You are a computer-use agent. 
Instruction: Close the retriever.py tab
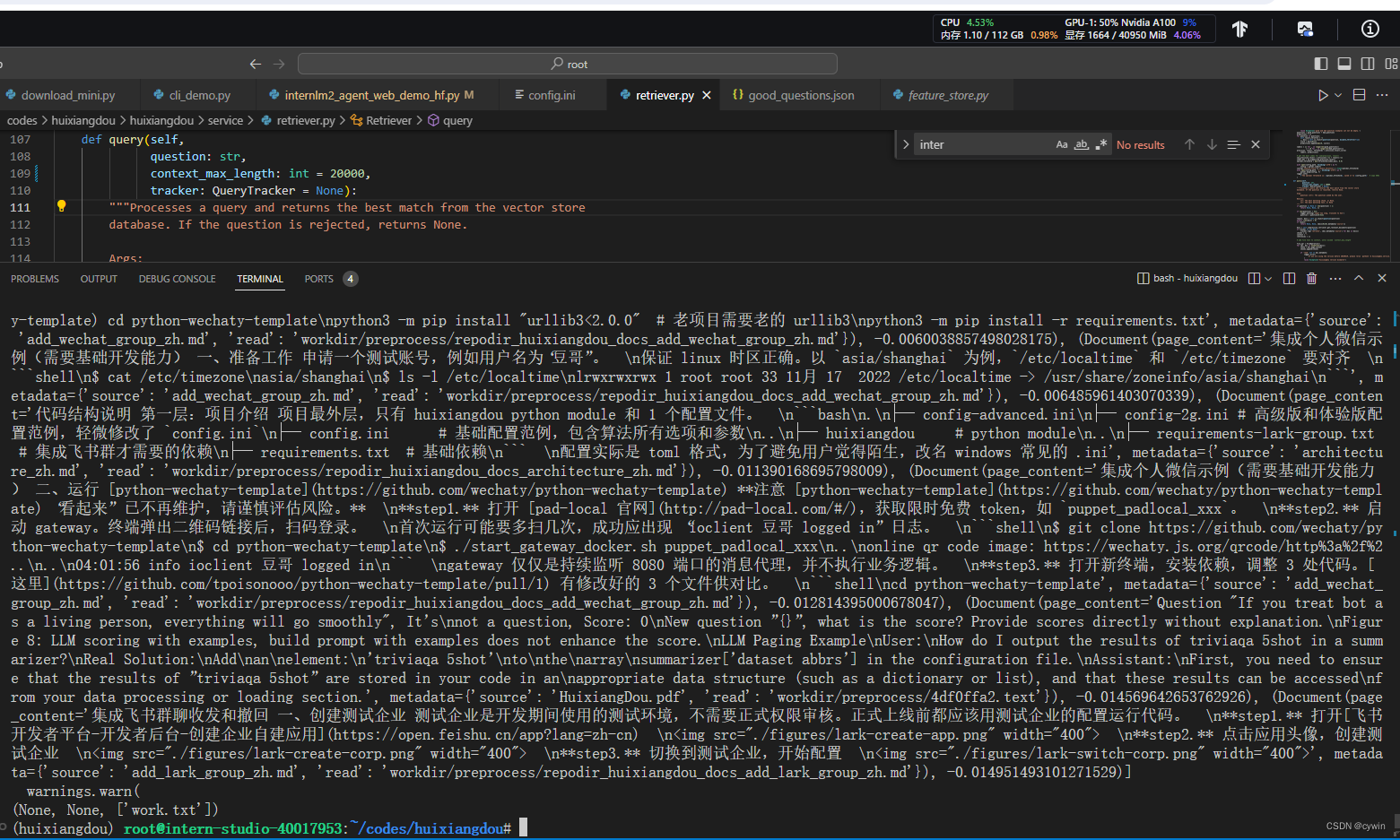[707, 95]
